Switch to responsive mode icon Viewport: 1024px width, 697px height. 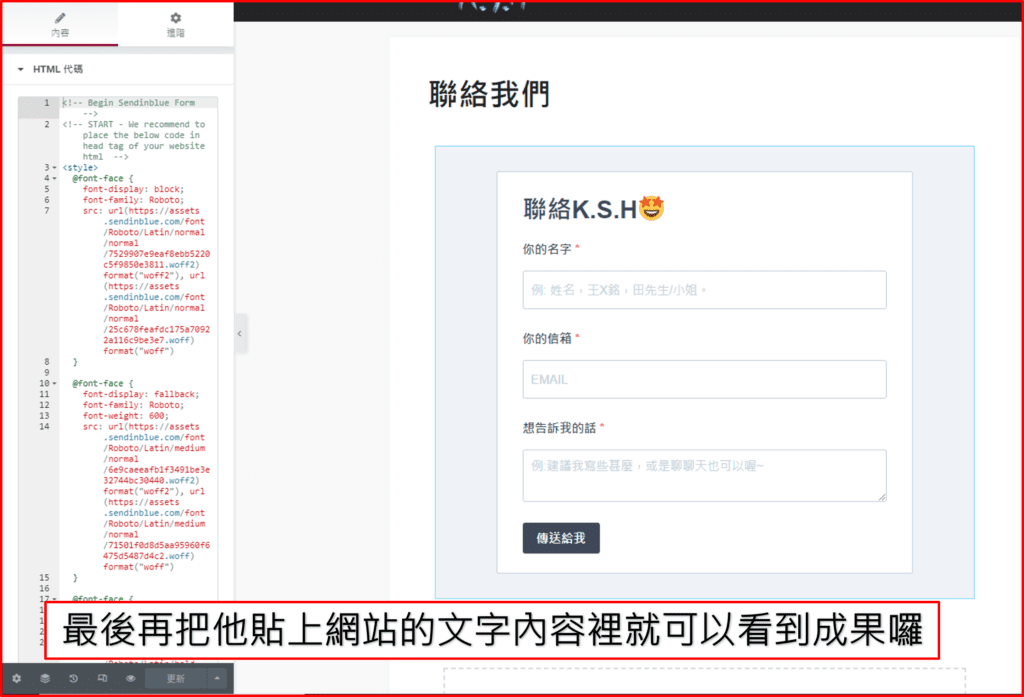(x=102, y=678)
